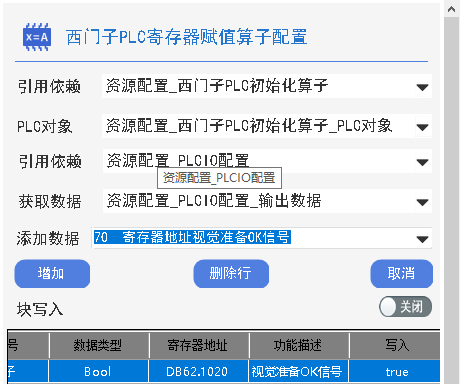Click the 功能描述 column header
Image resolution: width=460 pixels, height=384 pixels.
coord(299,345)
